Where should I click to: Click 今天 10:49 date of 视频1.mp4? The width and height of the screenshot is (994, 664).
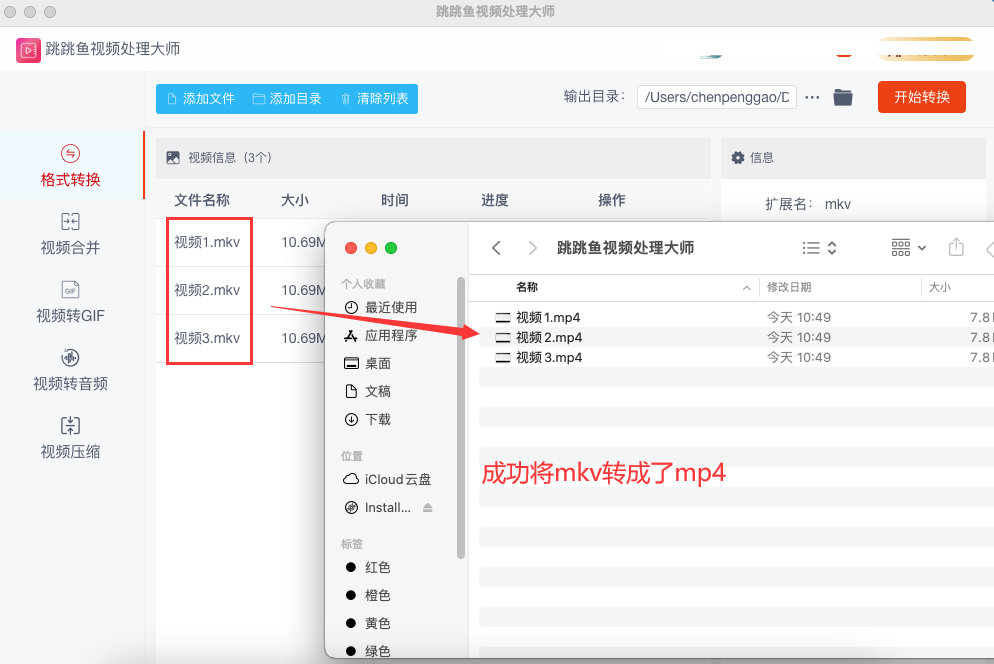pos(799,317)
